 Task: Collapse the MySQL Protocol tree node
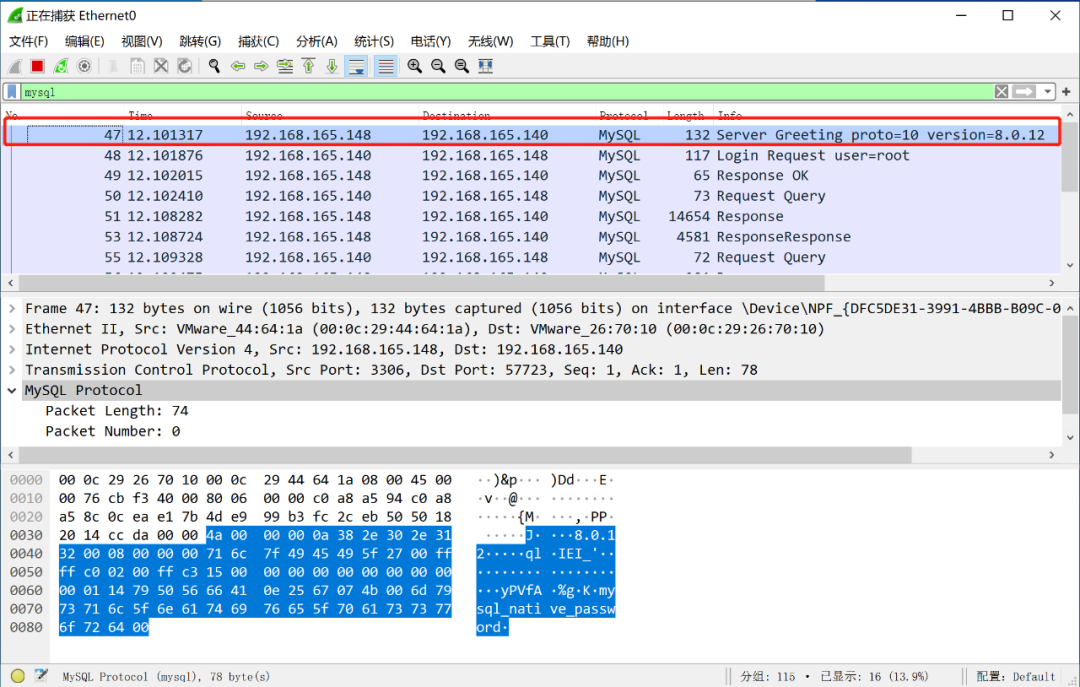point(12,391)
